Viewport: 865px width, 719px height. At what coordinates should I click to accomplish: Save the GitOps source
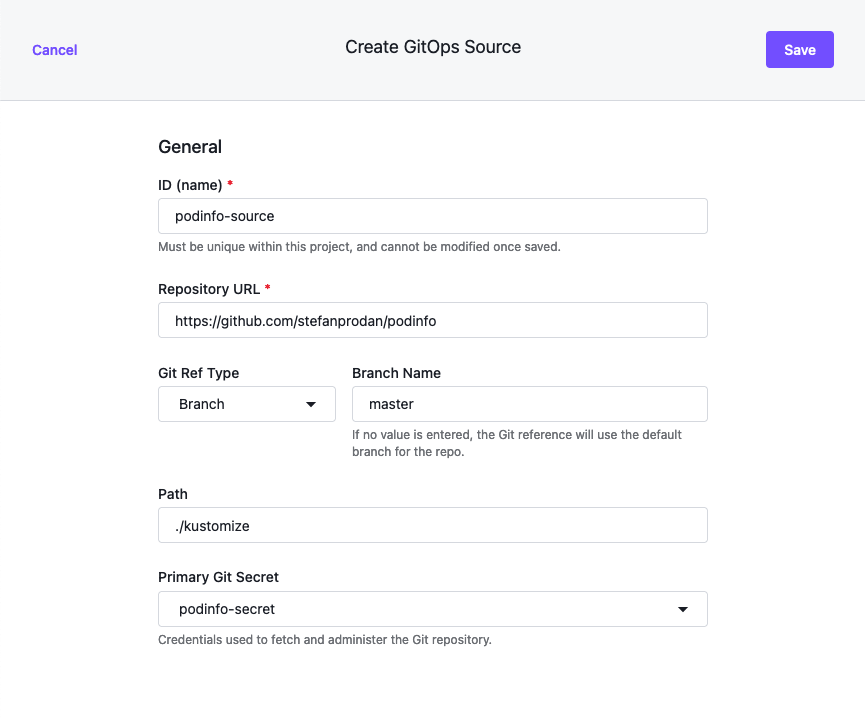pos(799,50)
